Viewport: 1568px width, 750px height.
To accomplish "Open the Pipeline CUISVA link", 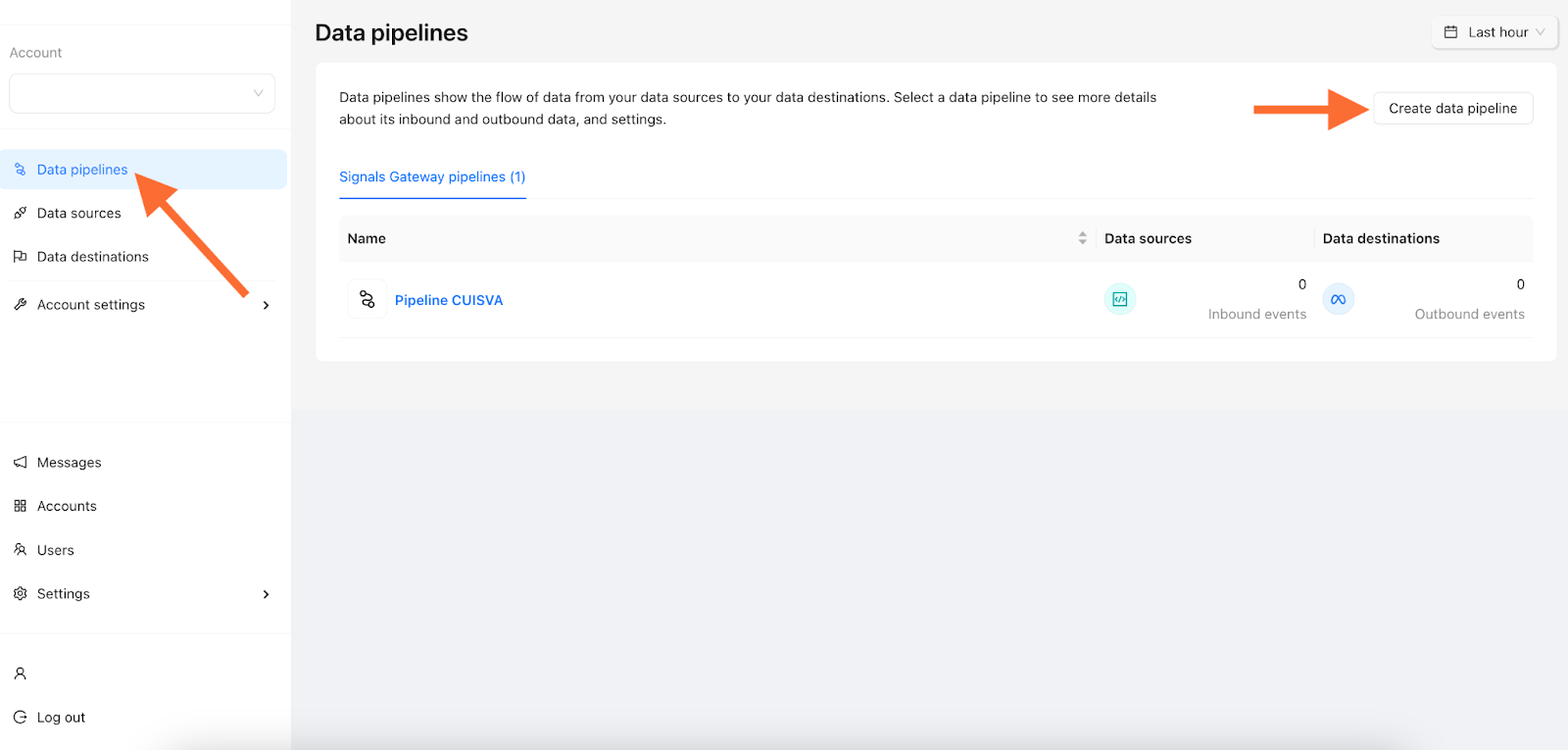I will coord(449,300).
